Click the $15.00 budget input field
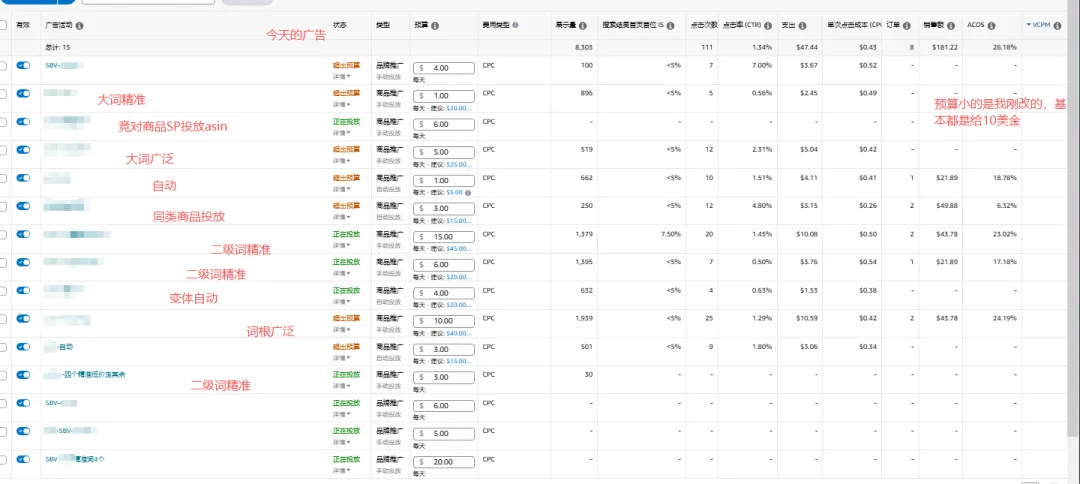The width and height of the screenshot is (1080, 484). coord(444,237)
